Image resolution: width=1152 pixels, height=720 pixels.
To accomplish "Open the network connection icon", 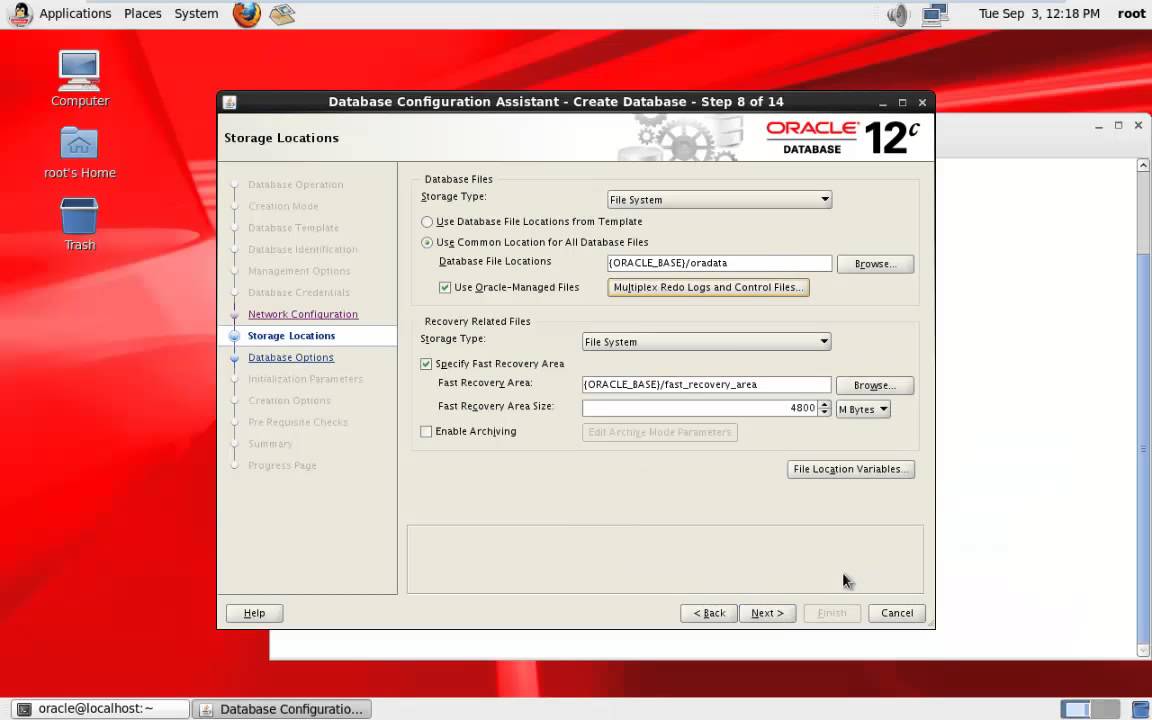I will [935, 14].
